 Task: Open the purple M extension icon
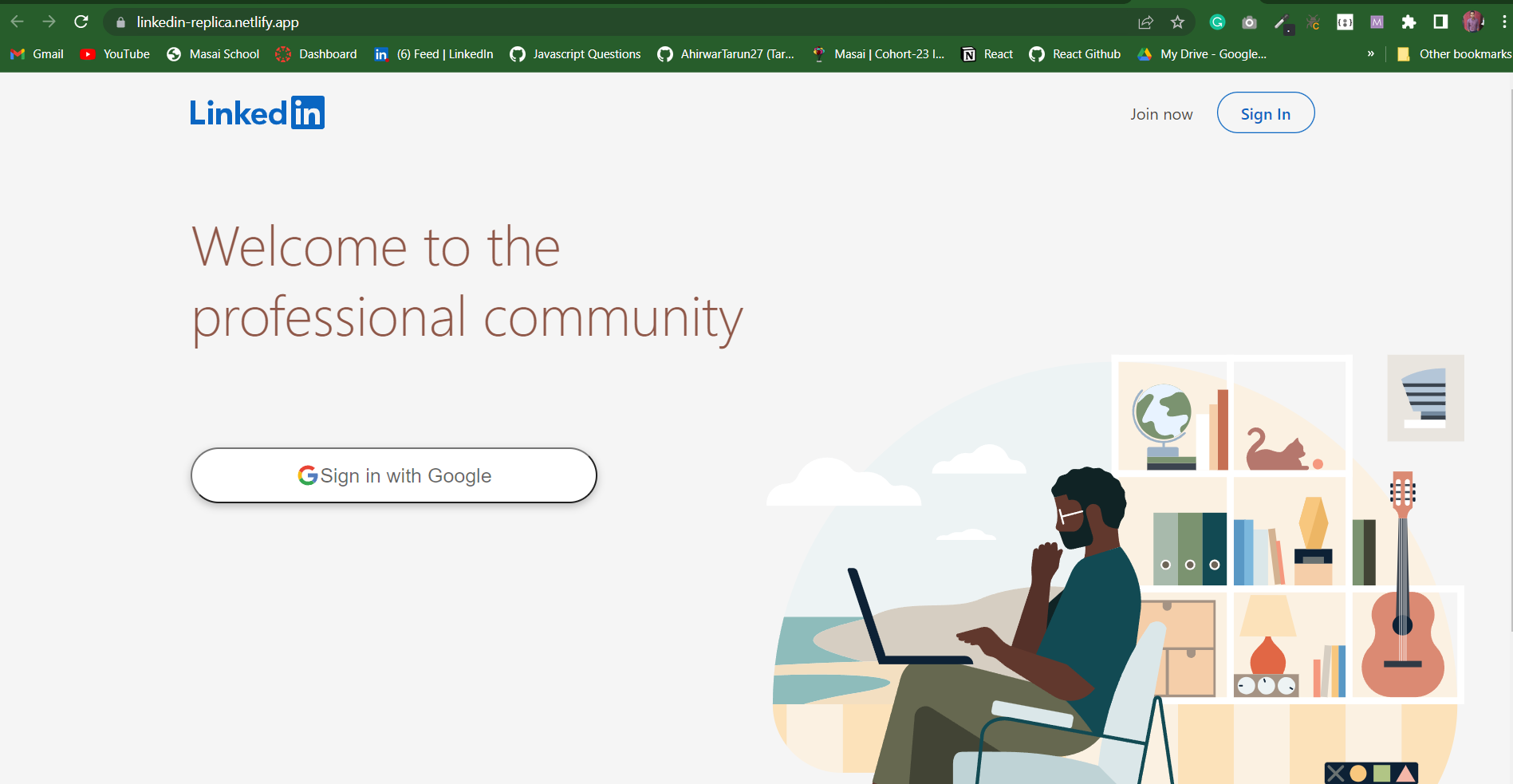click(x=1377, y=22)
